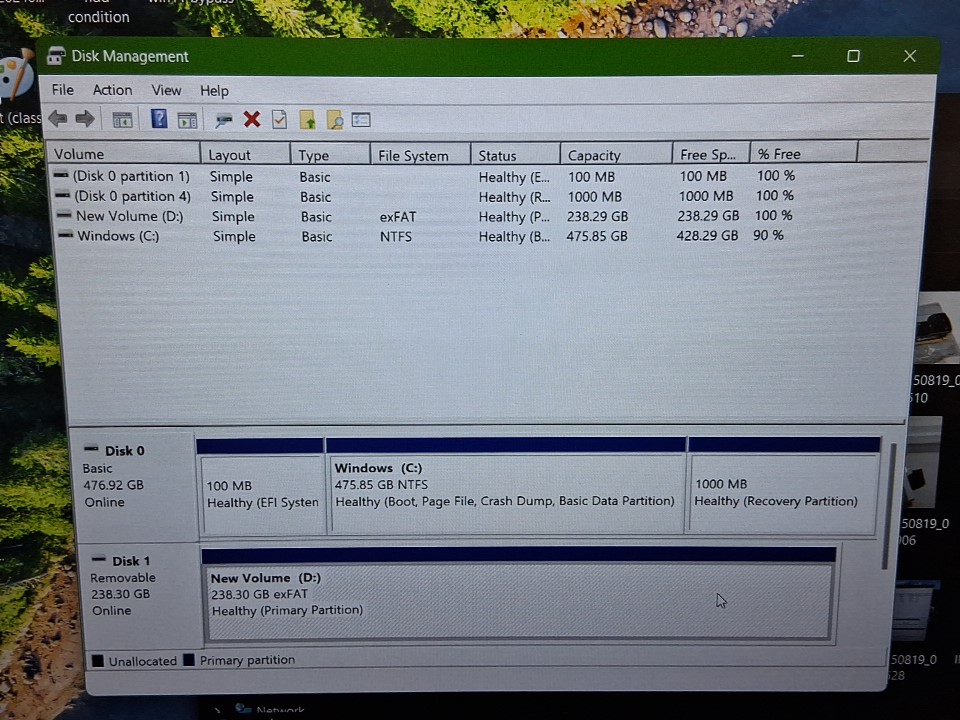Click the Disk 0 Basic 476.92 GB label
This screenshot has height=720, width=960.
[135, 487]
